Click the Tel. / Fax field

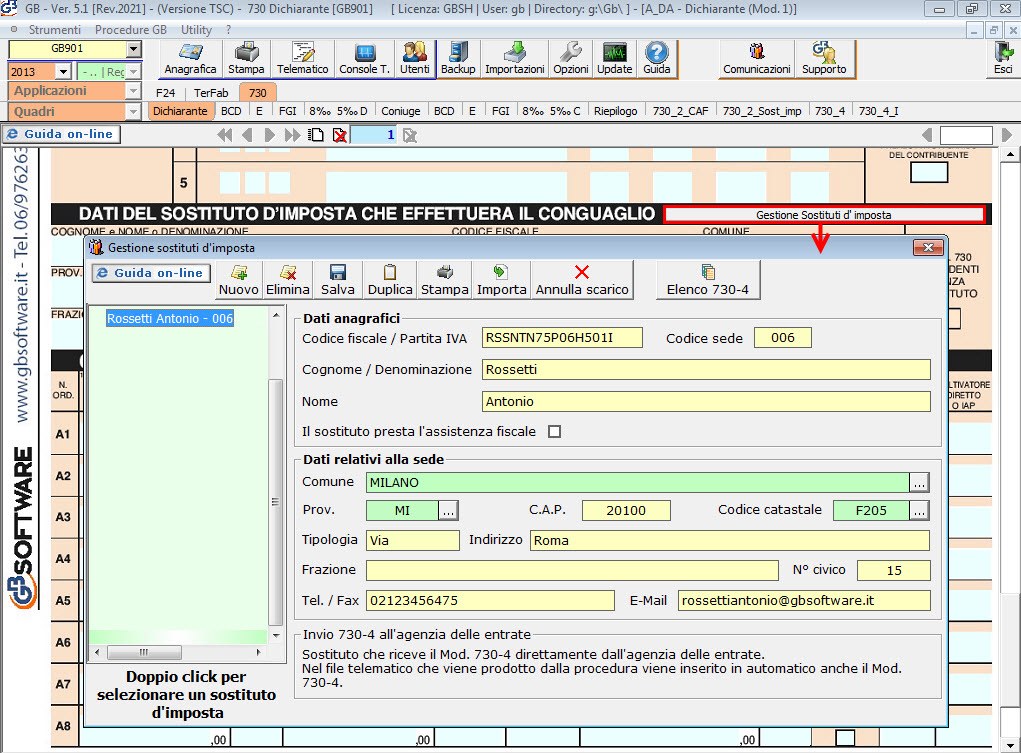(x=490, y=601)
